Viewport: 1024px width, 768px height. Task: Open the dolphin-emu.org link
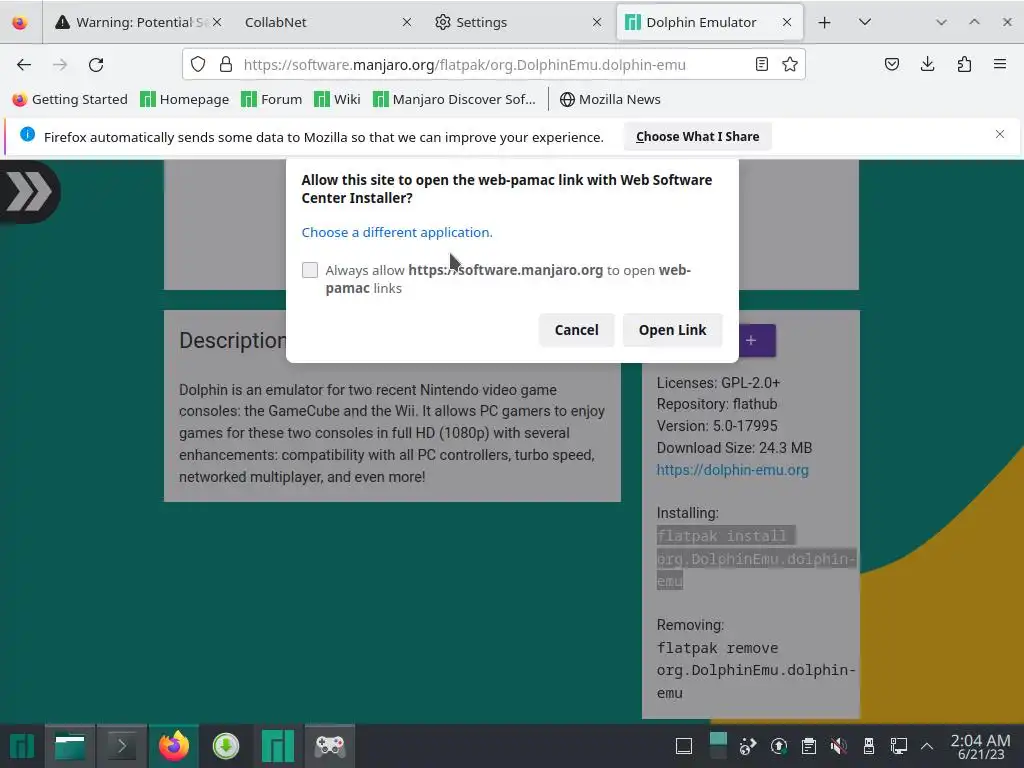733,470
